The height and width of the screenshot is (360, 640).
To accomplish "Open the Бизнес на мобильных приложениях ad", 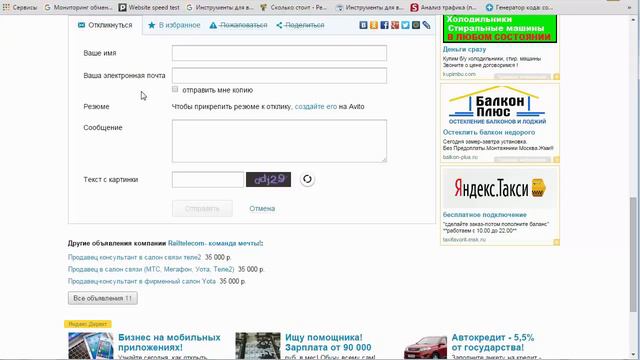I will (169, 342).
